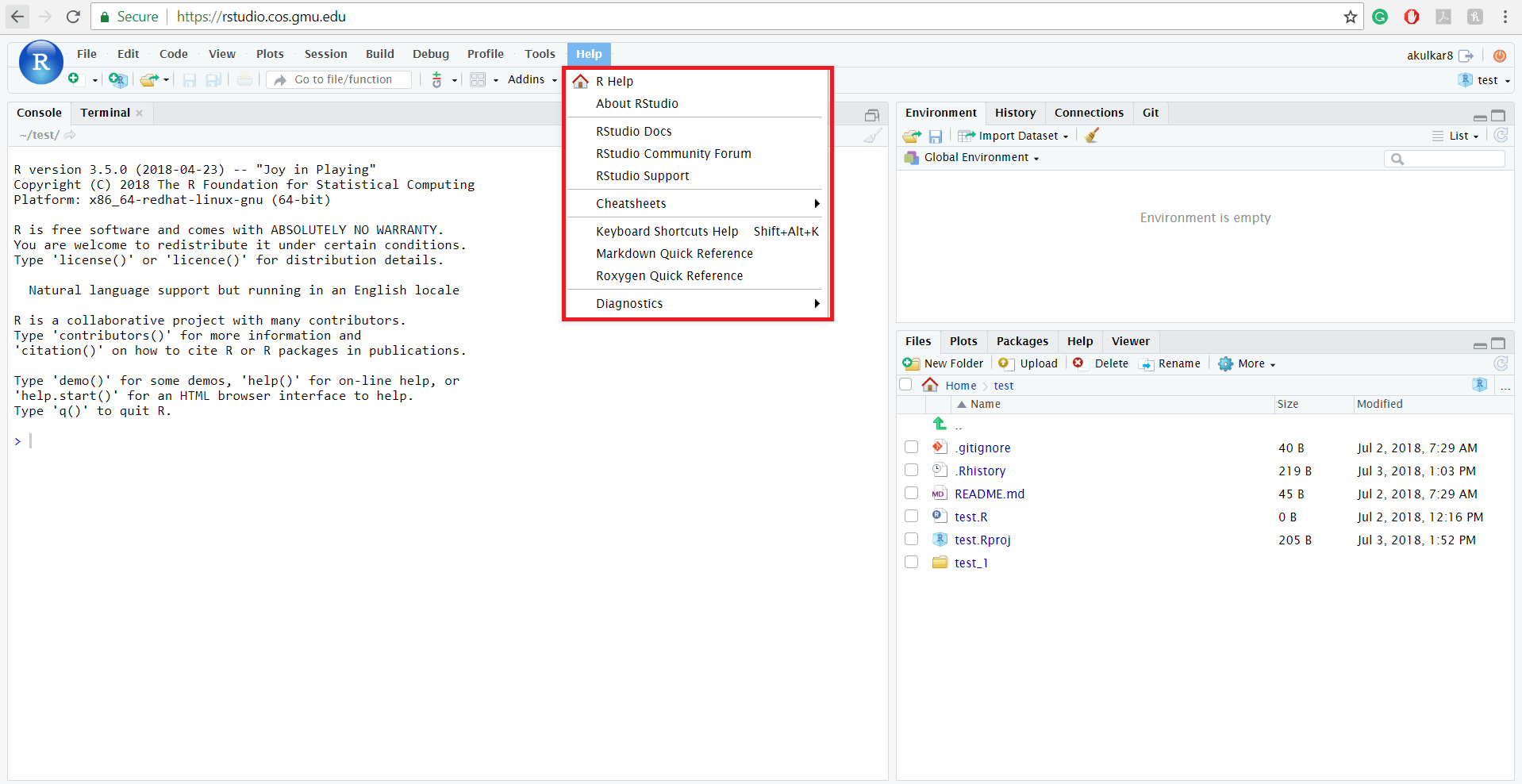This screenshot has width=1522, height=784.
Task: Click the clear console broom icon
Action: point(872,136)
